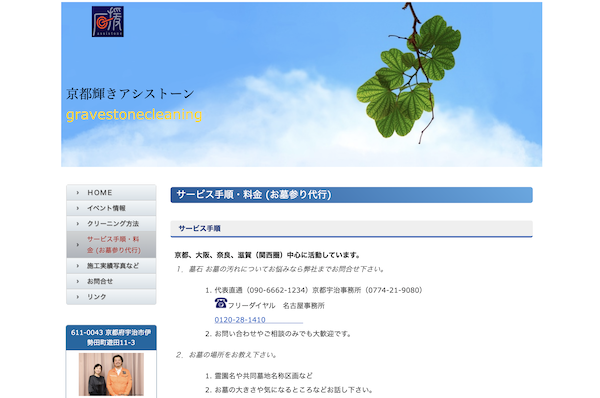Click the arrow icon beside クリーニング方法
The height and width of the screenshot is (398, 600).
pyautogui.click(x=78, y=223)
